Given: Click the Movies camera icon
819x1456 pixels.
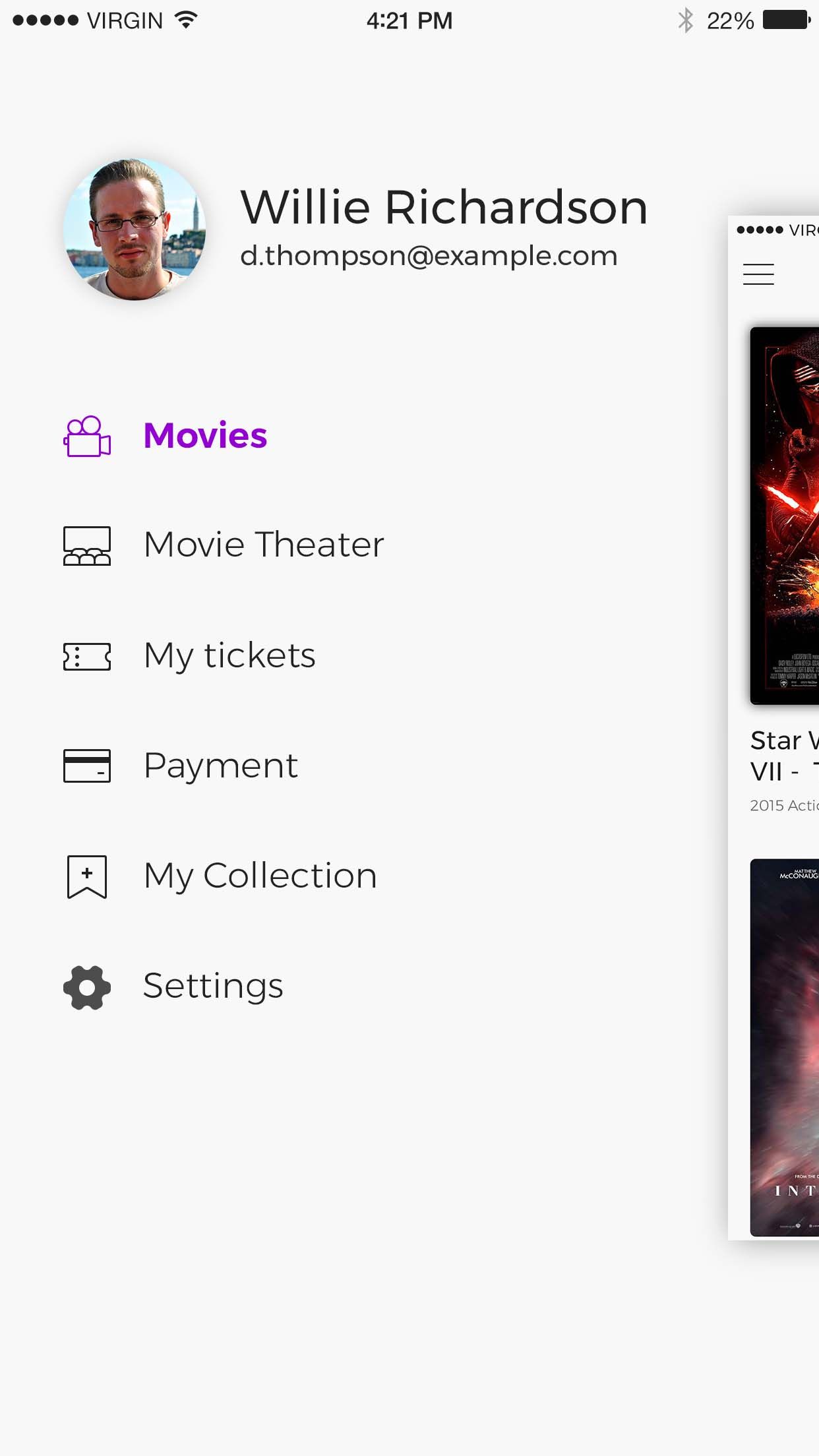Looking at the screenshot, I should click(86, 436).
